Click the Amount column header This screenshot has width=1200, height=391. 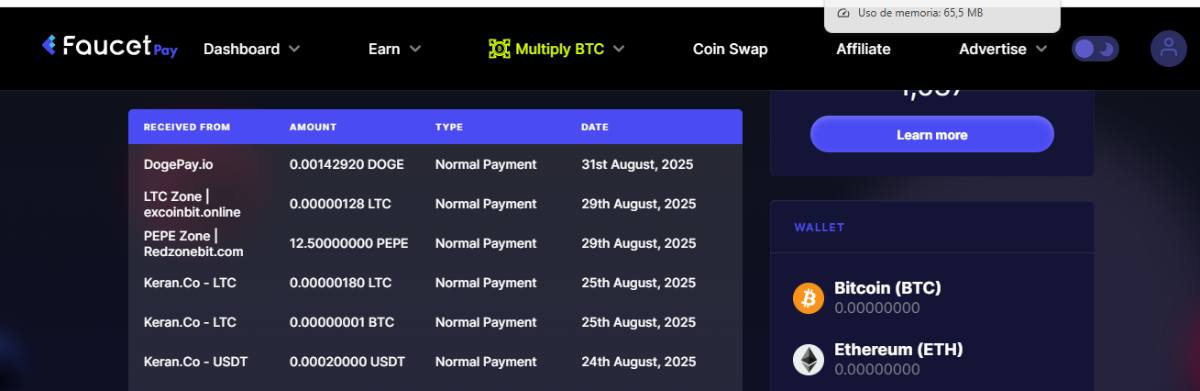point(313,127)
